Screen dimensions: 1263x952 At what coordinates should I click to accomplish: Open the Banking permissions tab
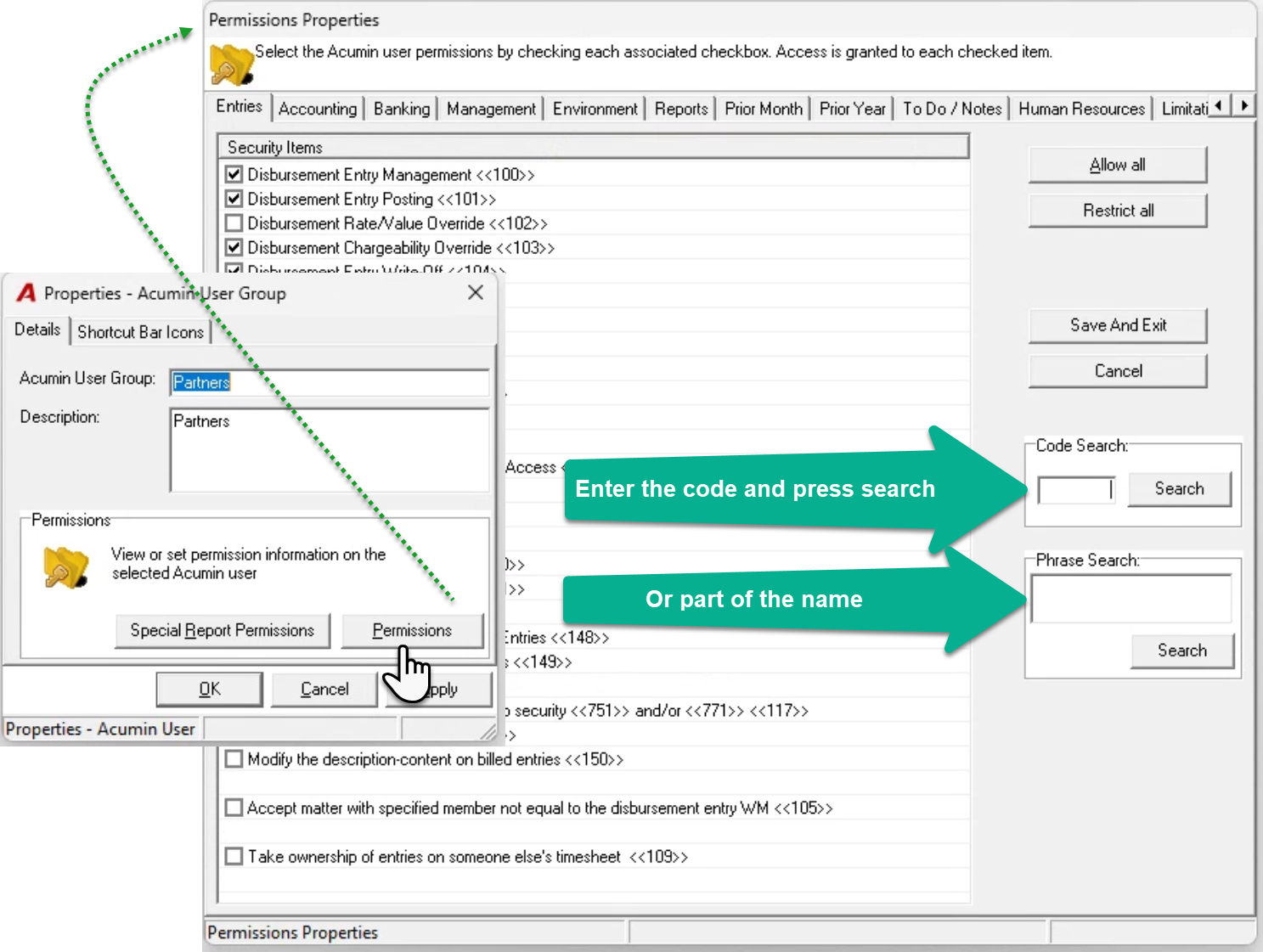tap(402, 109)
